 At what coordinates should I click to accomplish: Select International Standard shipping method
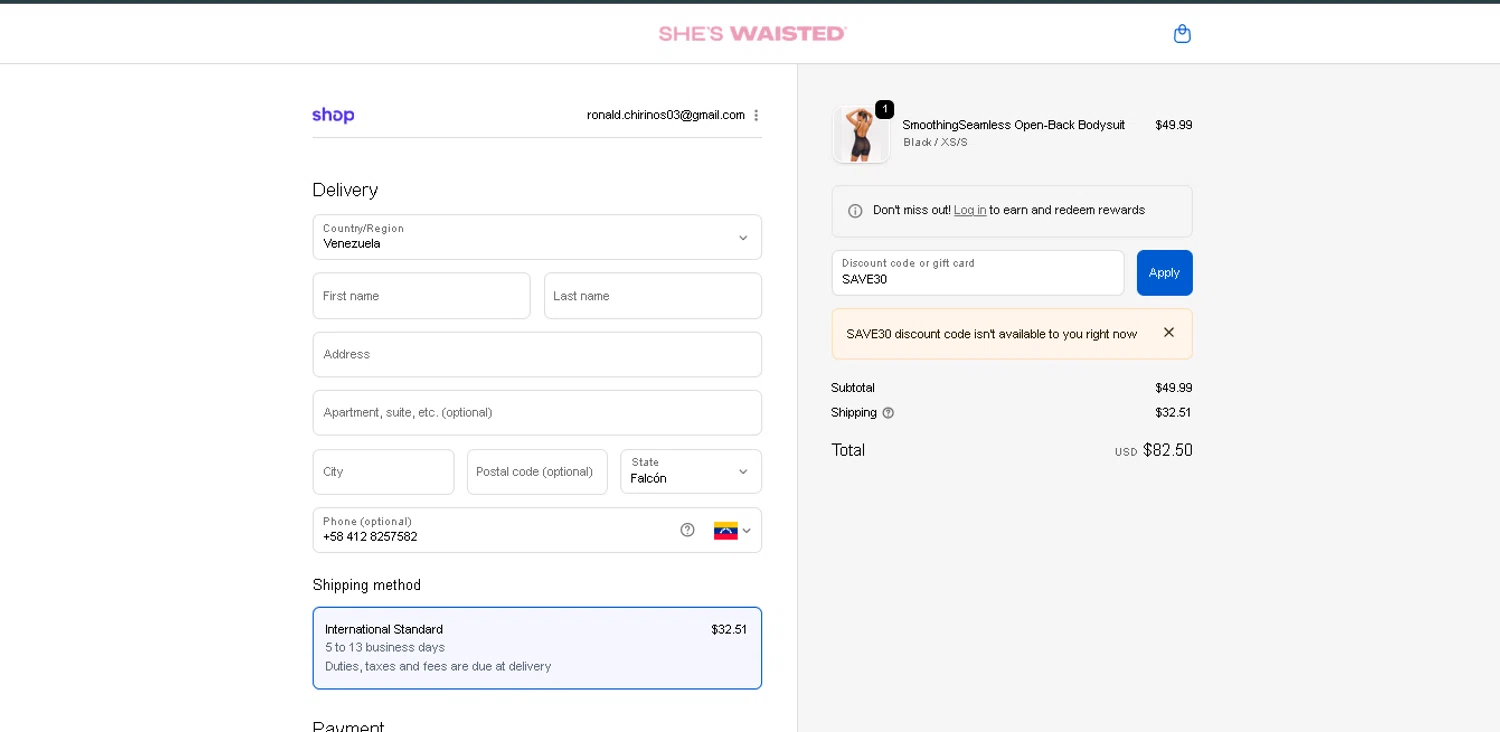(537, 648)
